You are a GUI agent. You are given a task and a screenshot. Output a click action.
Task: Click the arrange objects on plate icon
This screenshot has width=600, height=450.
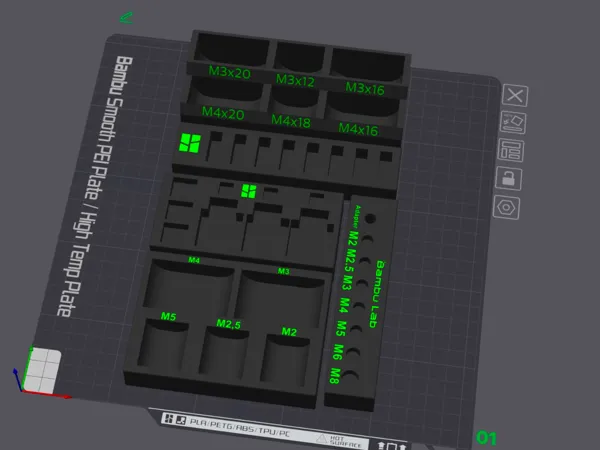[510, 150]
